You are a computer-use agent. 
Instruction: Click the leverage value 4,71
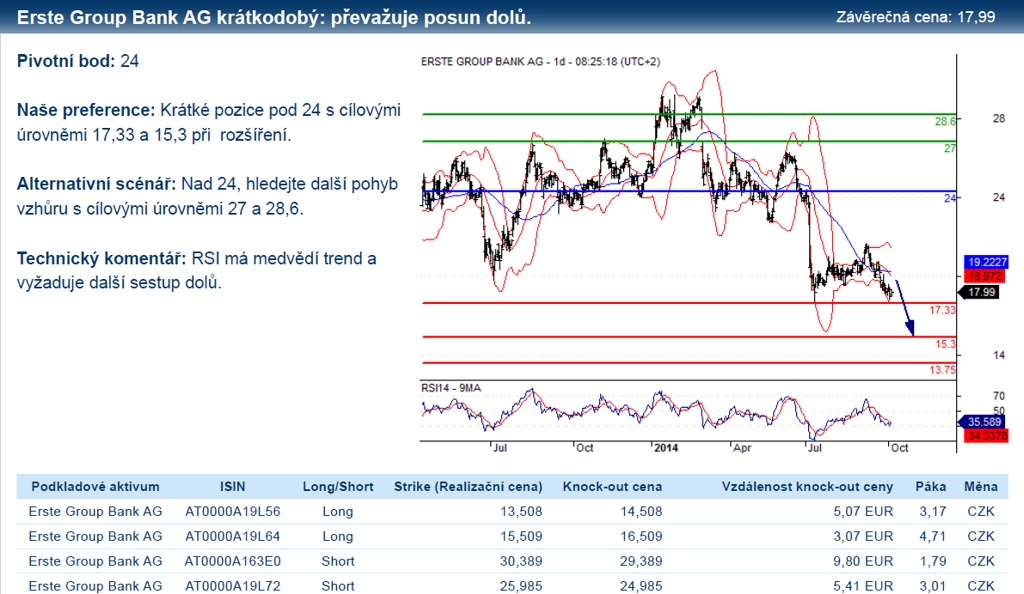[x=933, y=537]
